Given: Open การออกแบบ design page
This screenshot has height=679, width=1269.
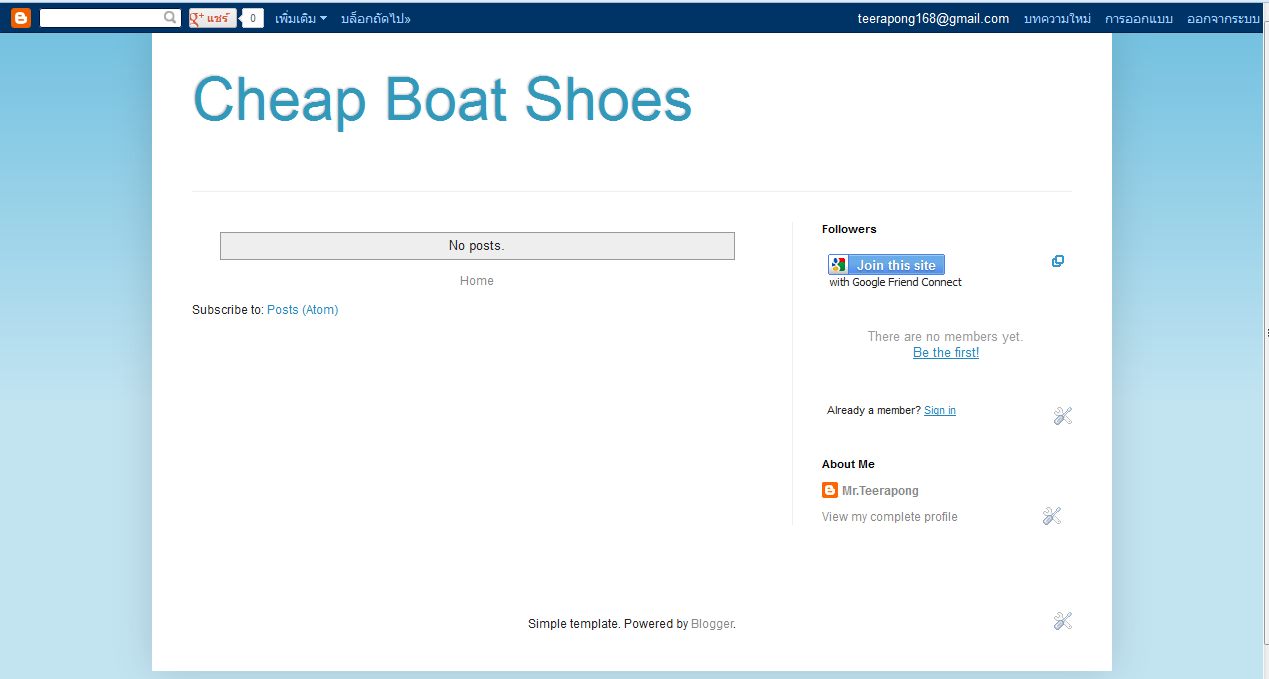Looking at the screenshot, I should tap(1138, 19).
